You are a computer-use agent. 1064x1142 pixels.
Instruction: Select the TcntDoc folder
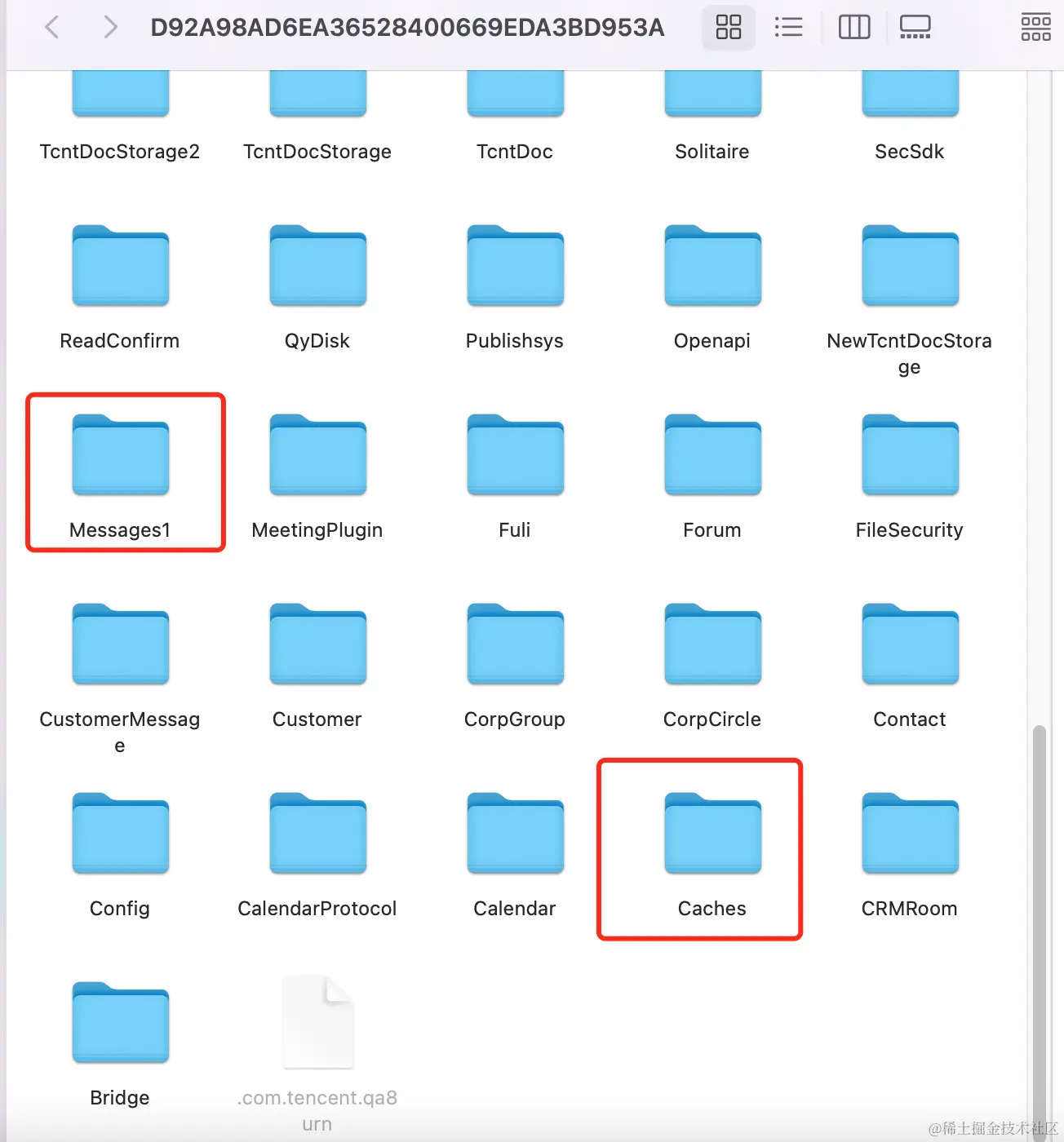[515, 93]
